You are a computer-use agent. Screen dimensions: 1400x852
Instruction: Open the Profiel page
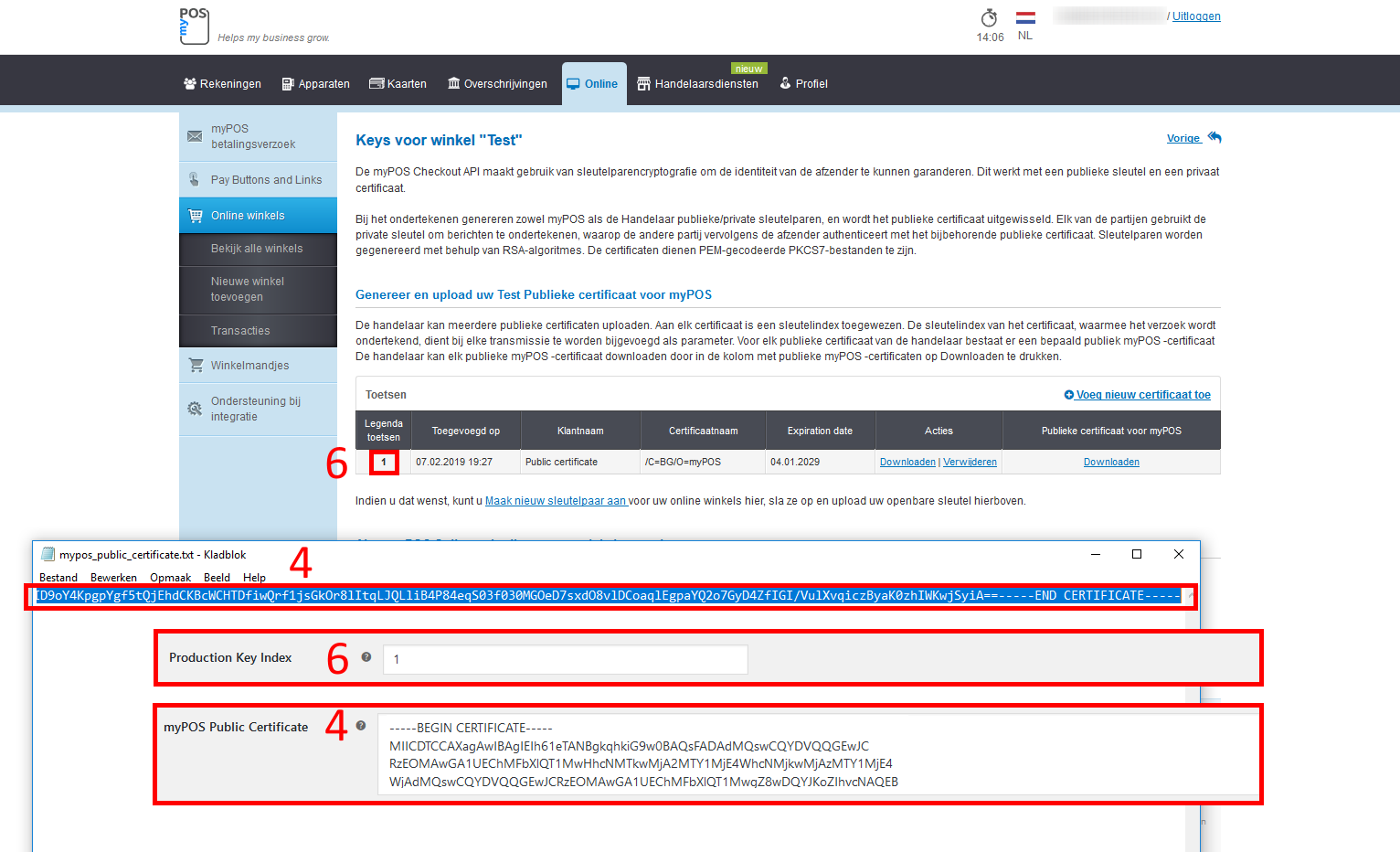[803, 84]
